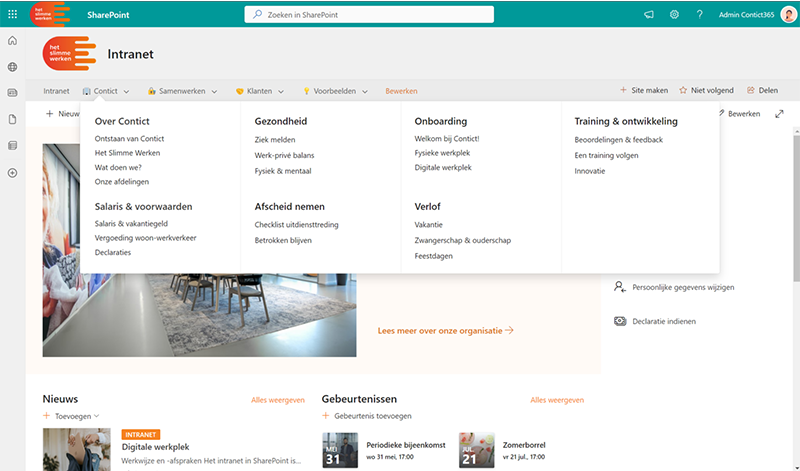Click the Site maken button

643,90
